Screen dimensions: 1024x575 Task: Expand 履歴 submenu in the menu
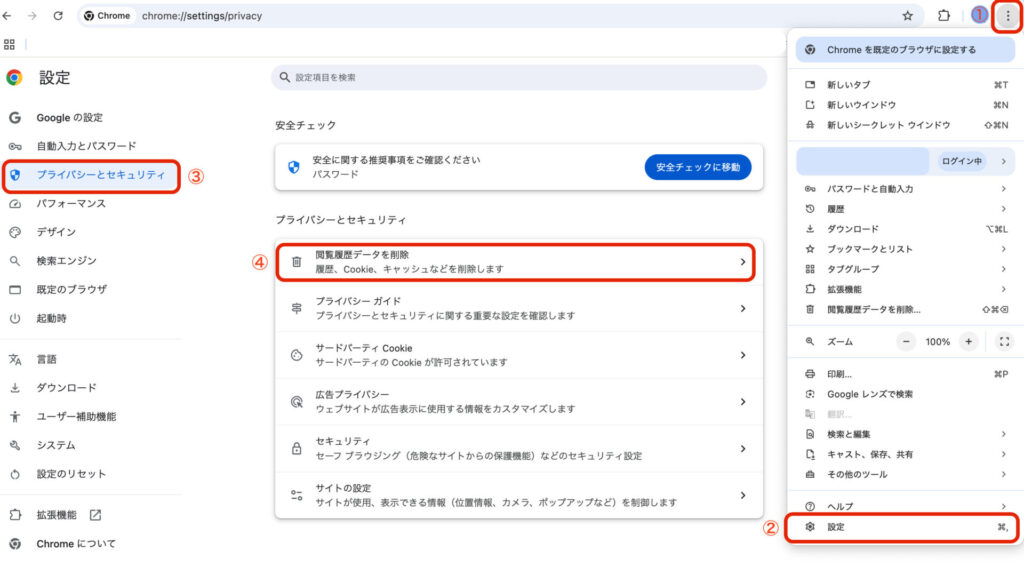[905, 209]
